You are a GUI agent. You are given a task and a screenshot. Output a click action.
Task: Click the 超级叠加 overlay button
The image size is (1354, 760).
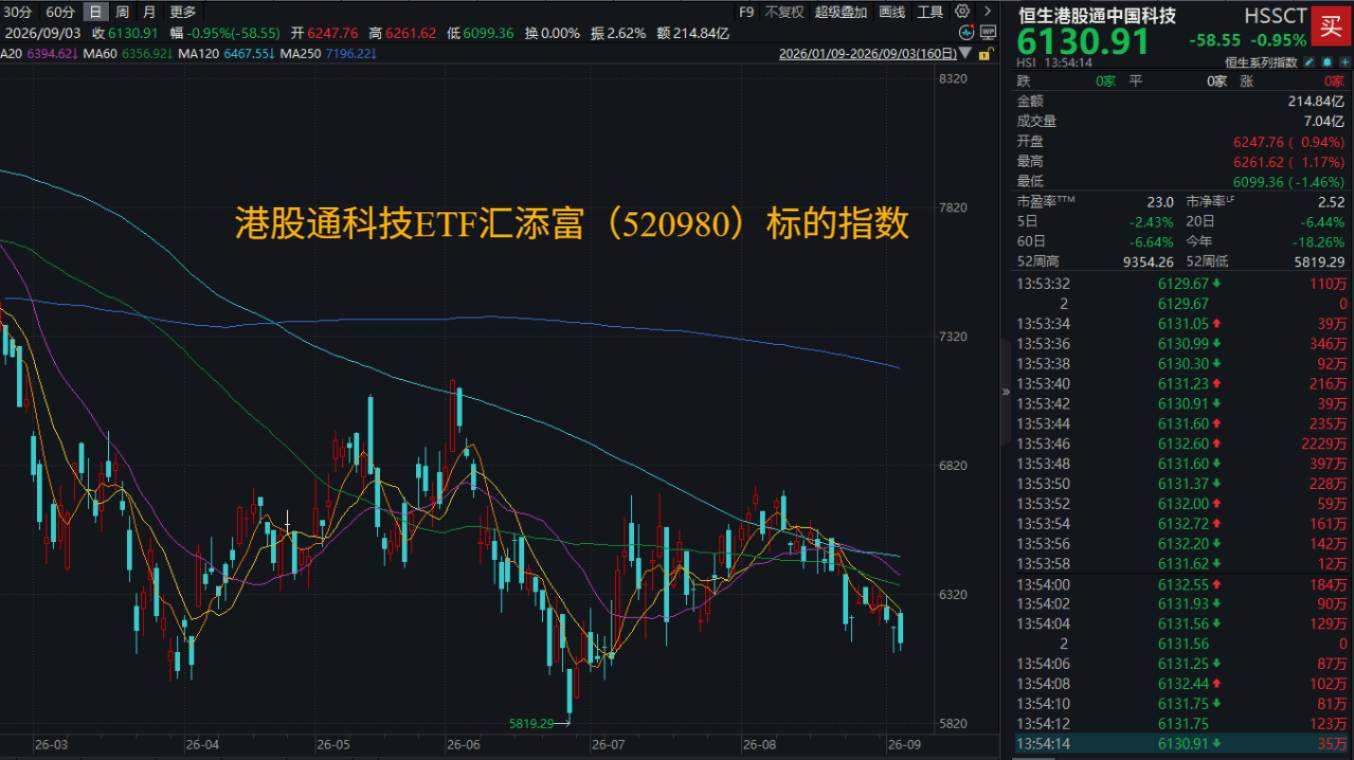840,12
